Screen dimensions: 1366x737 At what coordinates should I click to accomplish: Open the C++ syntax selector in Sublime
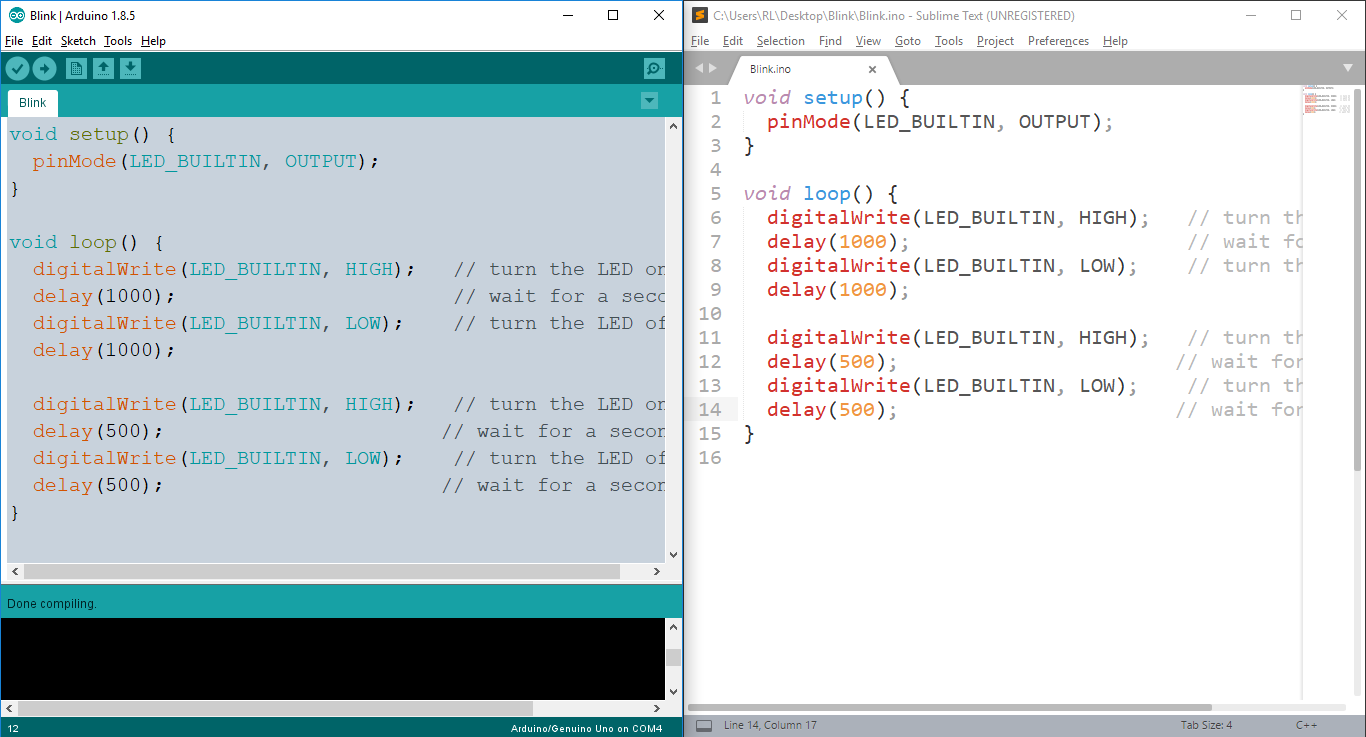click(1306, 725)
